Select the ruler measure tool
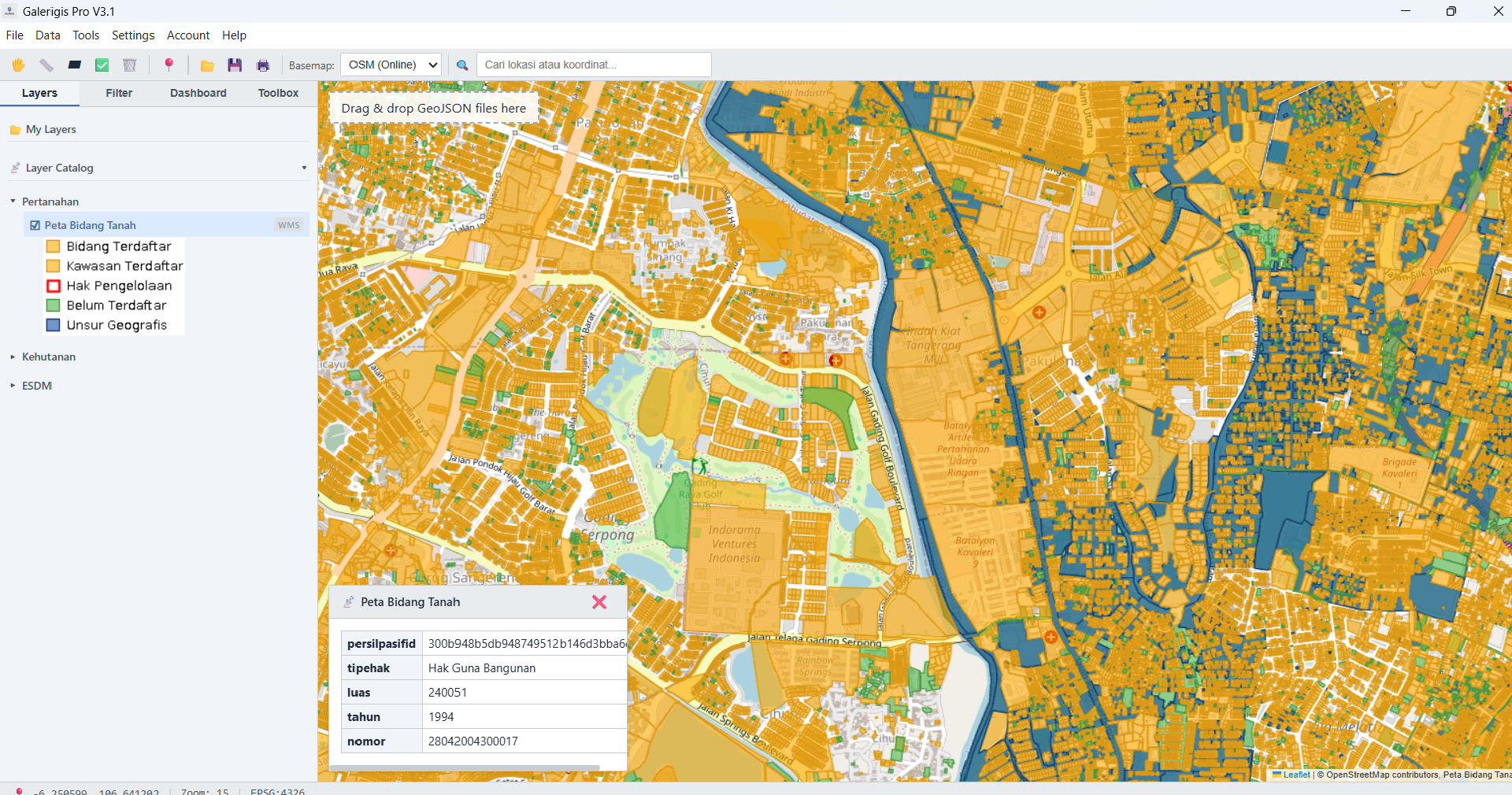 pos(46,65)
